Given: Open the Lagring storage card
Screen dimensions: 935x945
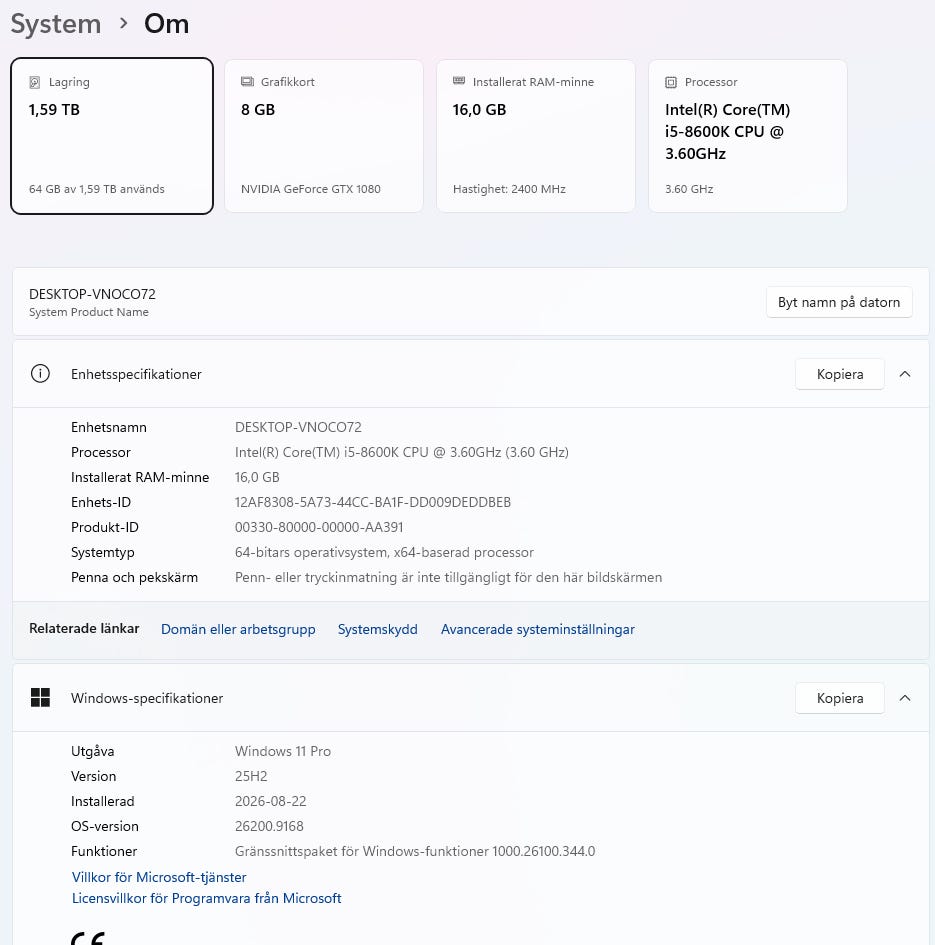Looking at the screenshot, I should 112,136.
